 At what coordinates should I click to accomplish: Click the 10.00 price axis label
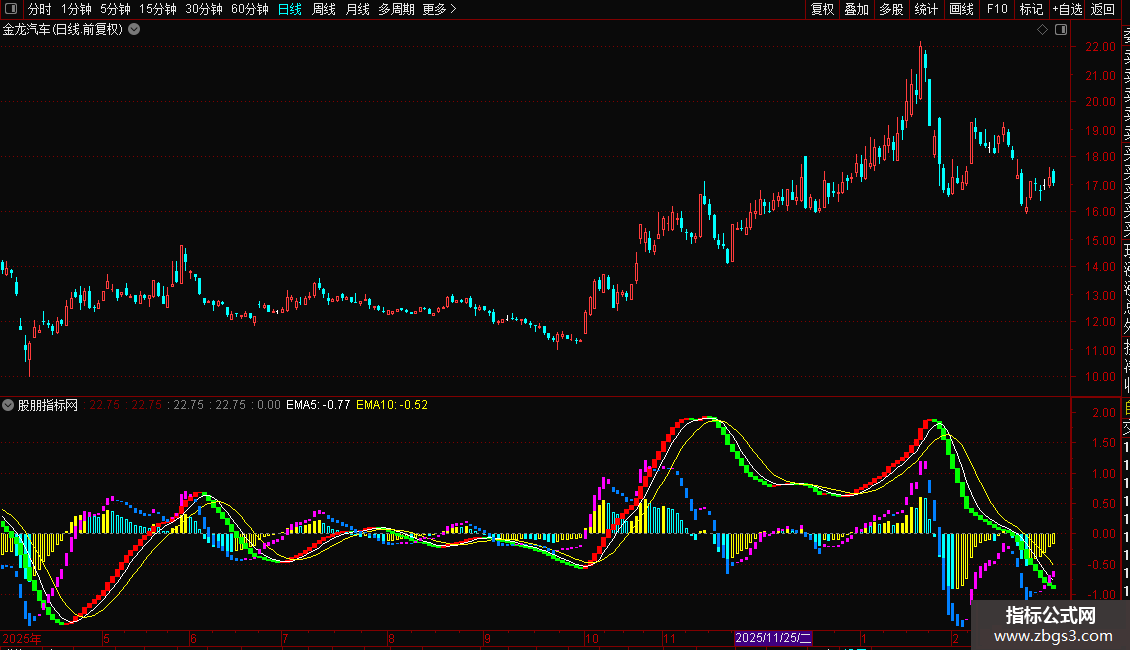pos(1100,377)
